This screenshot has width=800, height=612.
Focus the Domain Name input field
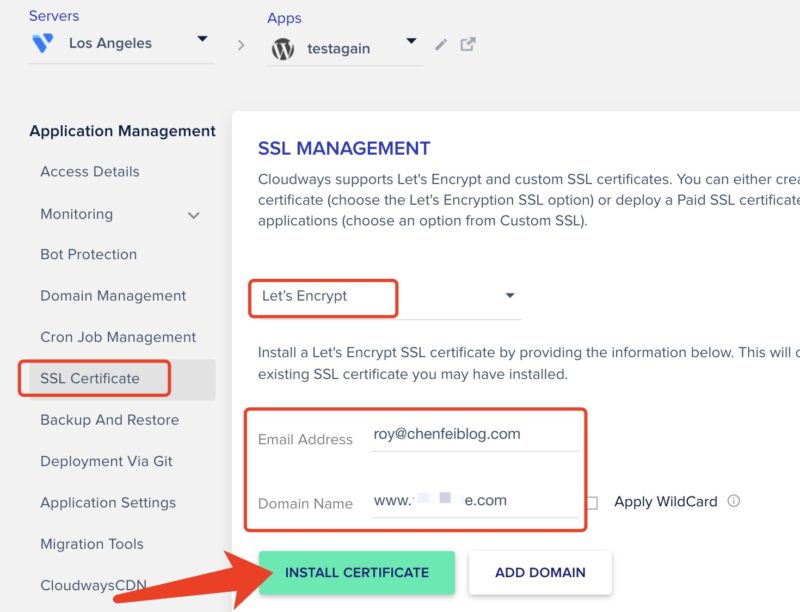[474, 501]
